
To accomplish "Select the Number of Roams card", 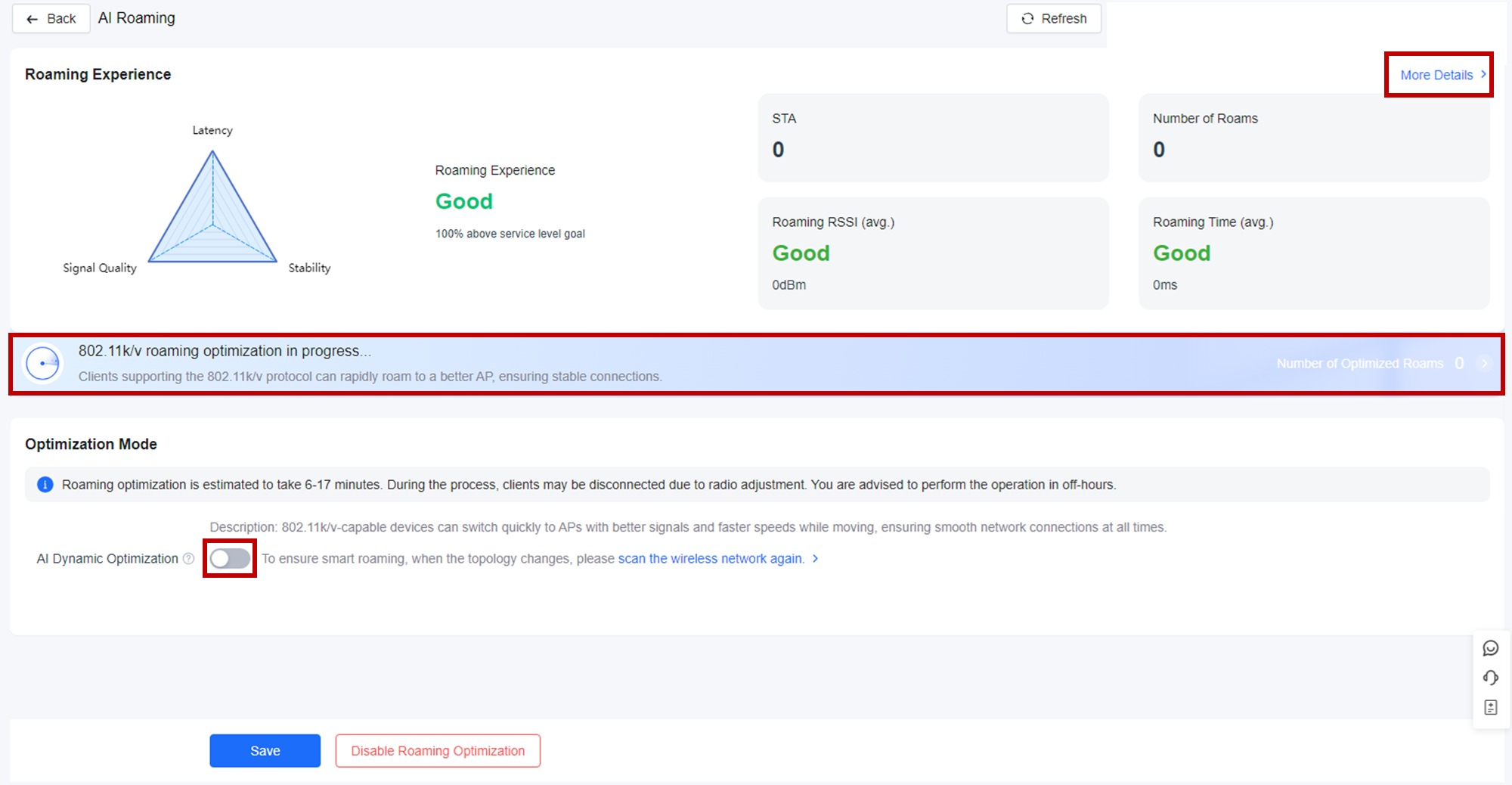I will (x=1313, y=137).
